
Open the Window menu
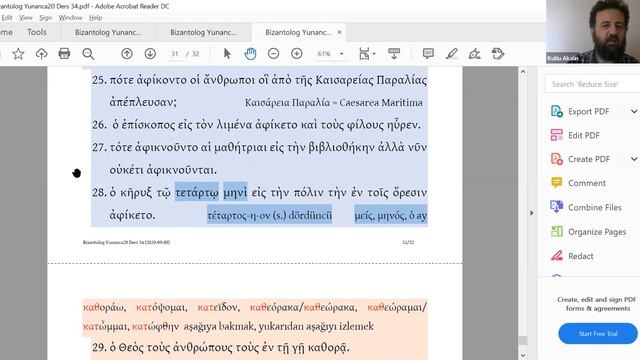(70, 18)
